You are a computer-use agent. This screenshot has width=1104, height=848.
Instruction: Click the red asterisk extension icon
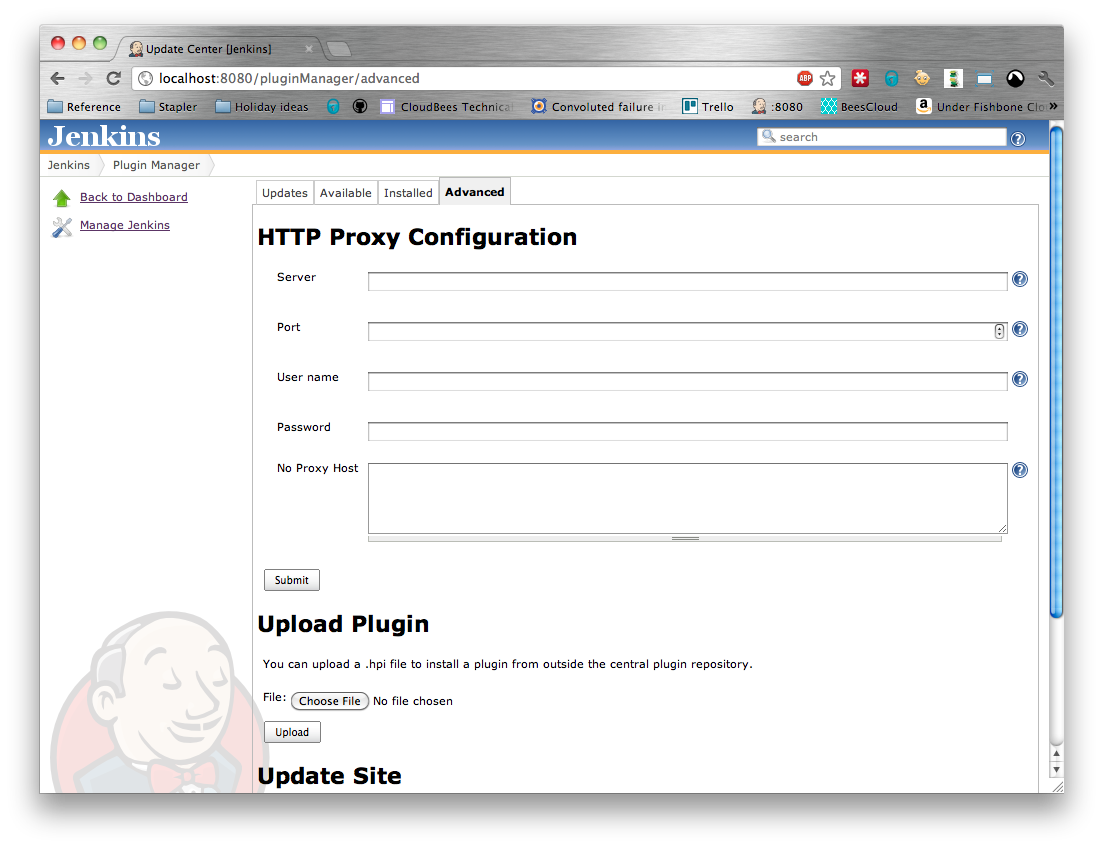tap(860, 78)
